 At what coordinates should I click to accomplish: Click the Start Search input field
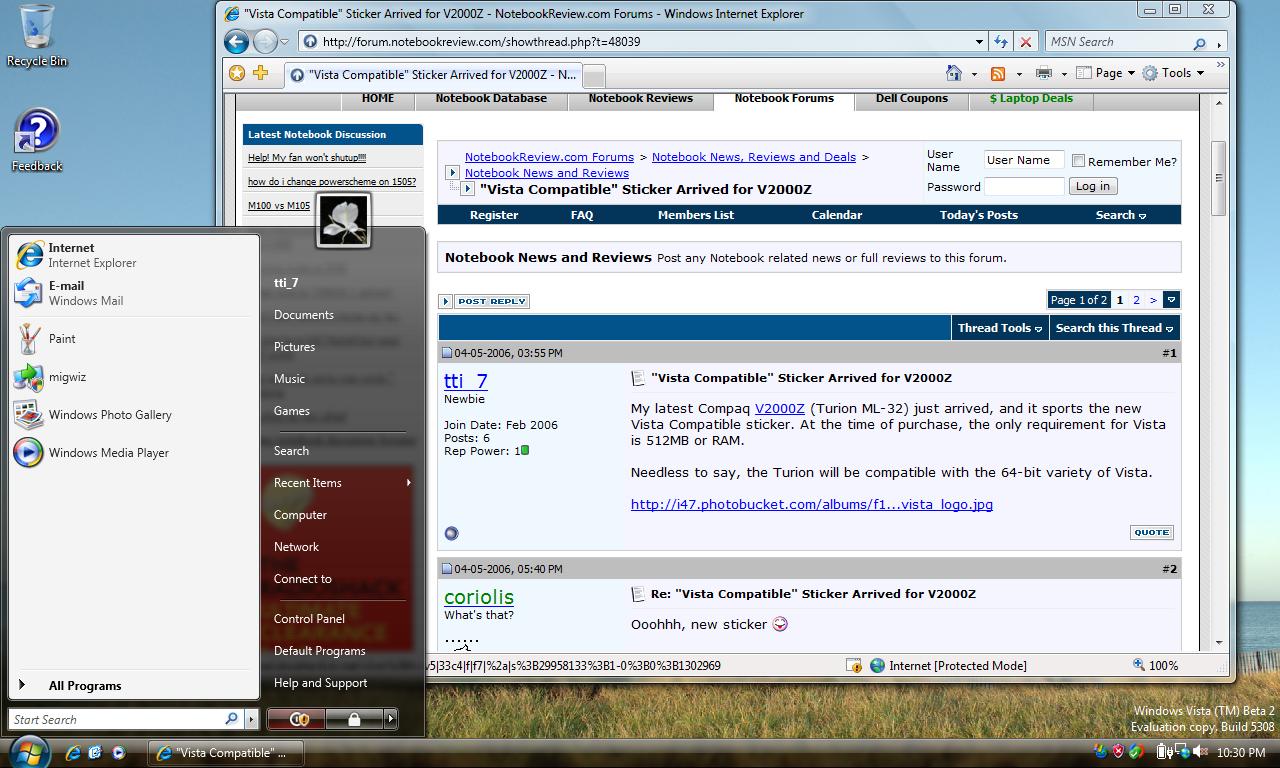[x=117, y=719]
